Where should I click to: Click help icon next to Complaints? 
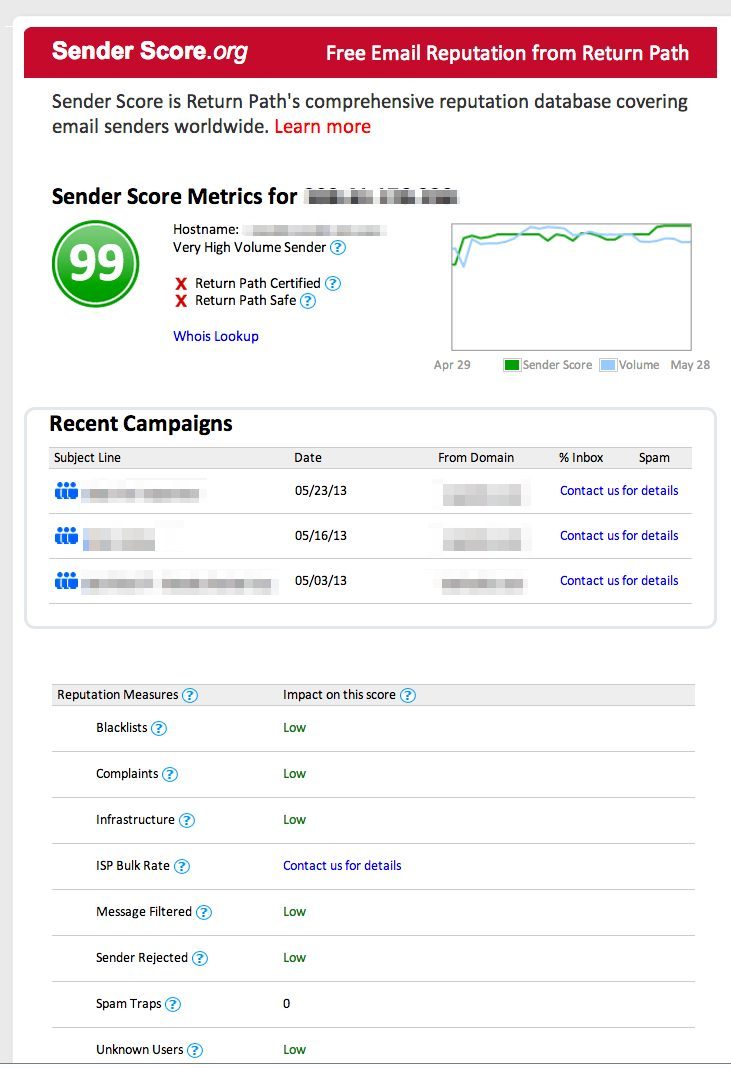(170, 774)
